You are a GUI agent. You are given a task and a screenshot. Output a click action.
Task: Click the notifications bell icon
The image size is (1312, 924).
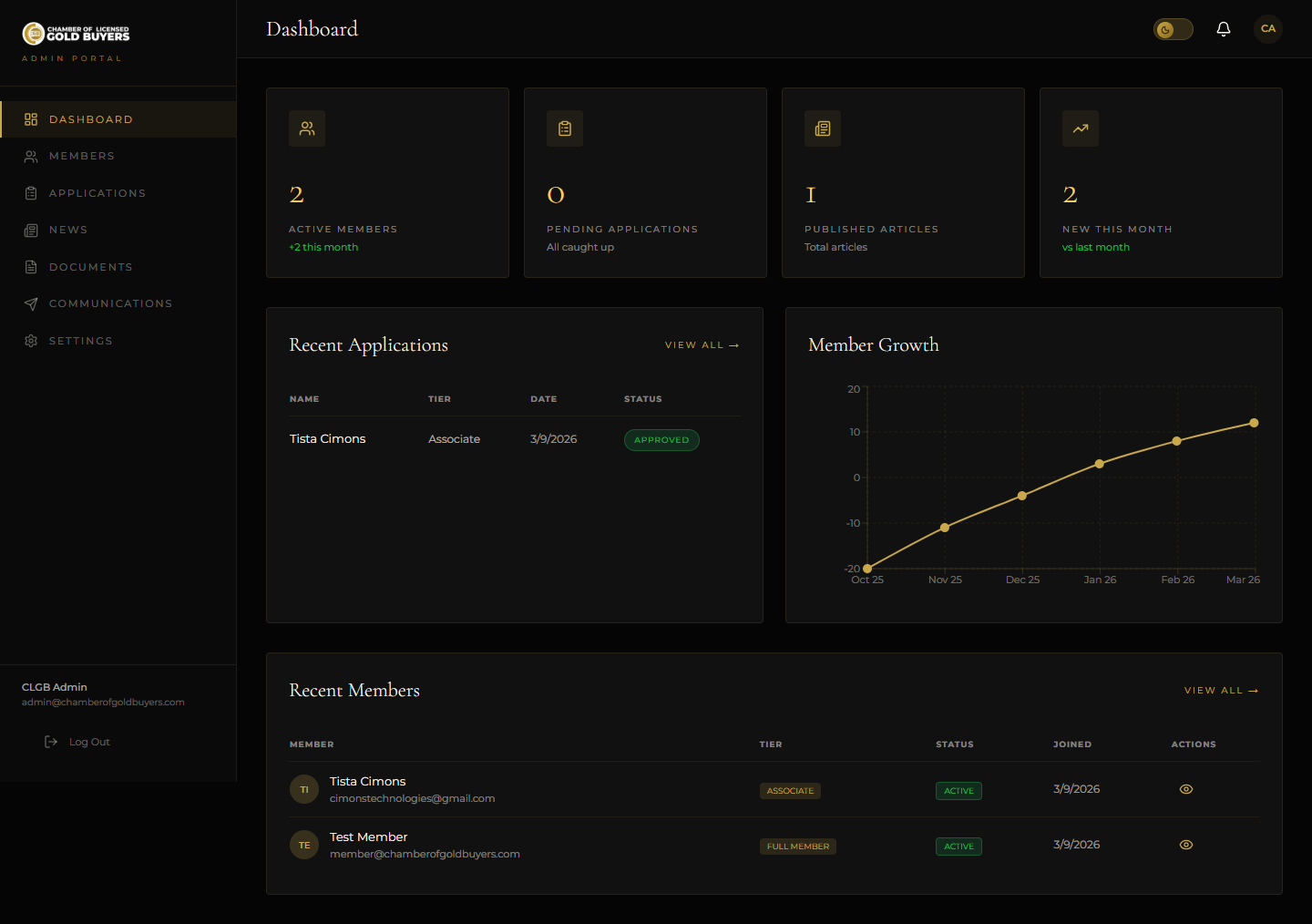click(x=1223, y=29)
